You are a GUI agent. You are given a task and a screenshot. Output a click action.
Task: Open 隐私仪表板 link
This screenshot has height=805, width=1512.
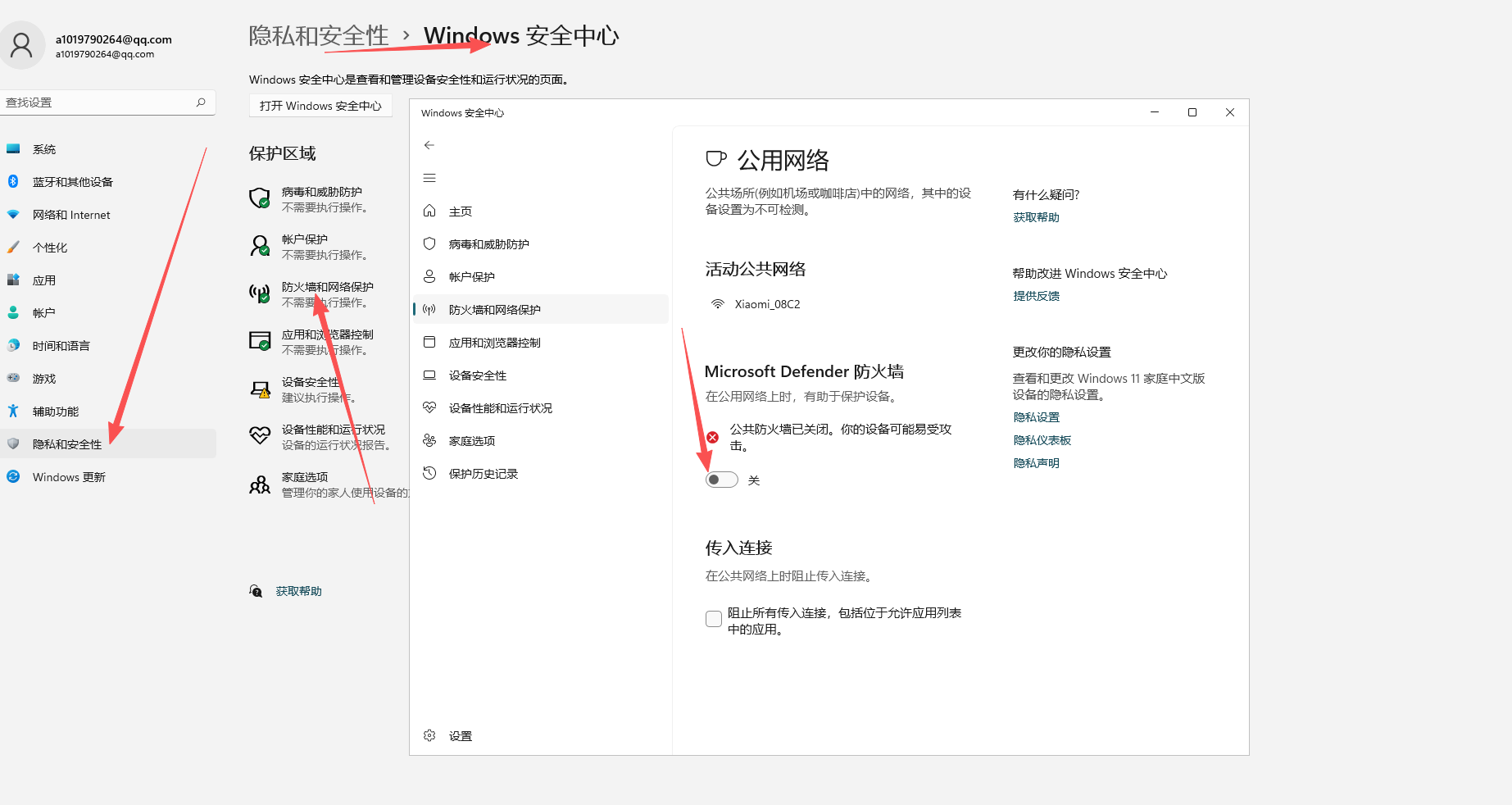[x=1042, y=440]
